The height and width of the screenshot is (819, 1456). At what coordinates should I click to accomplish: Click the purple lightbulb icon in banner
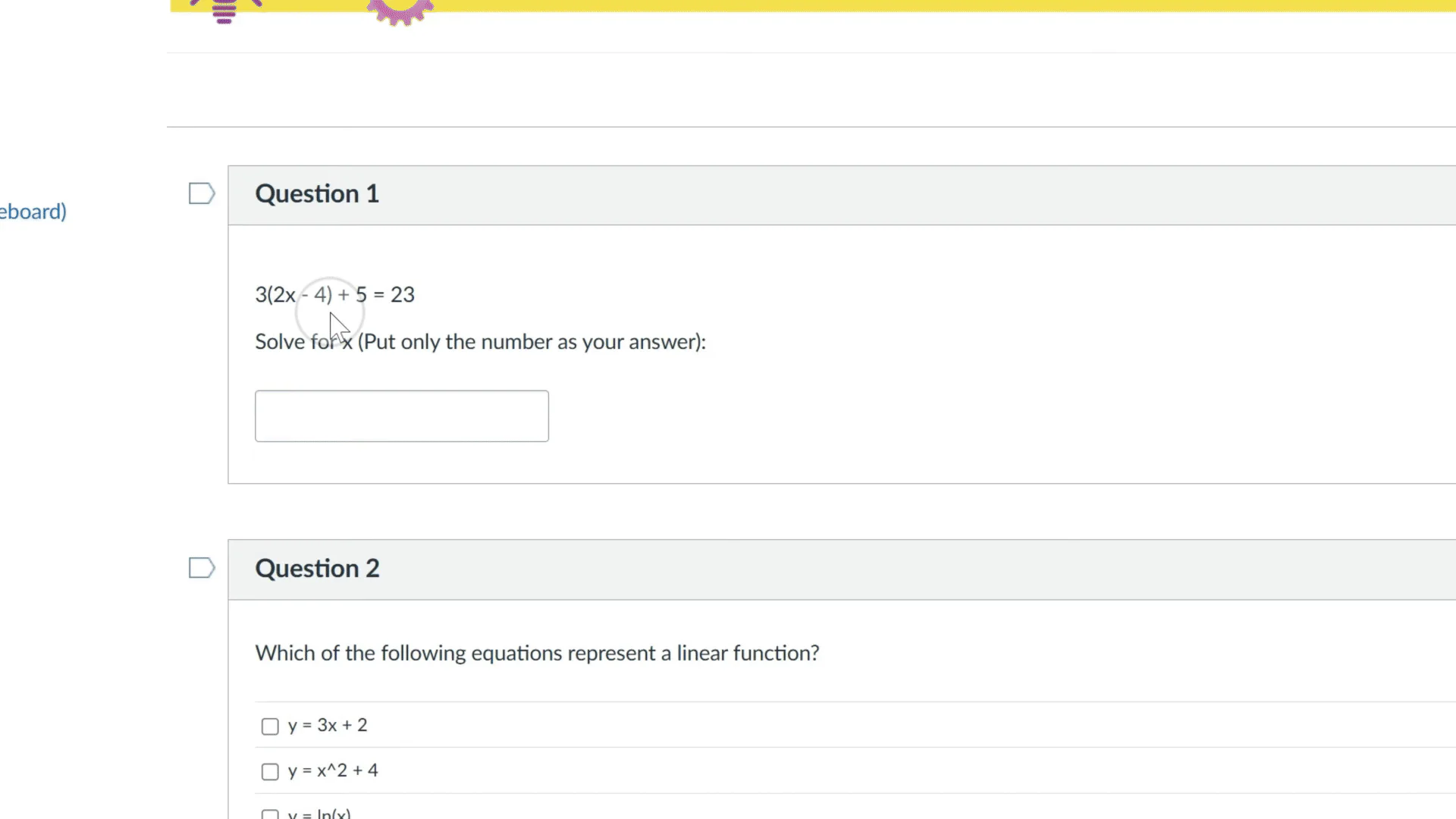(x=224, y=11)
